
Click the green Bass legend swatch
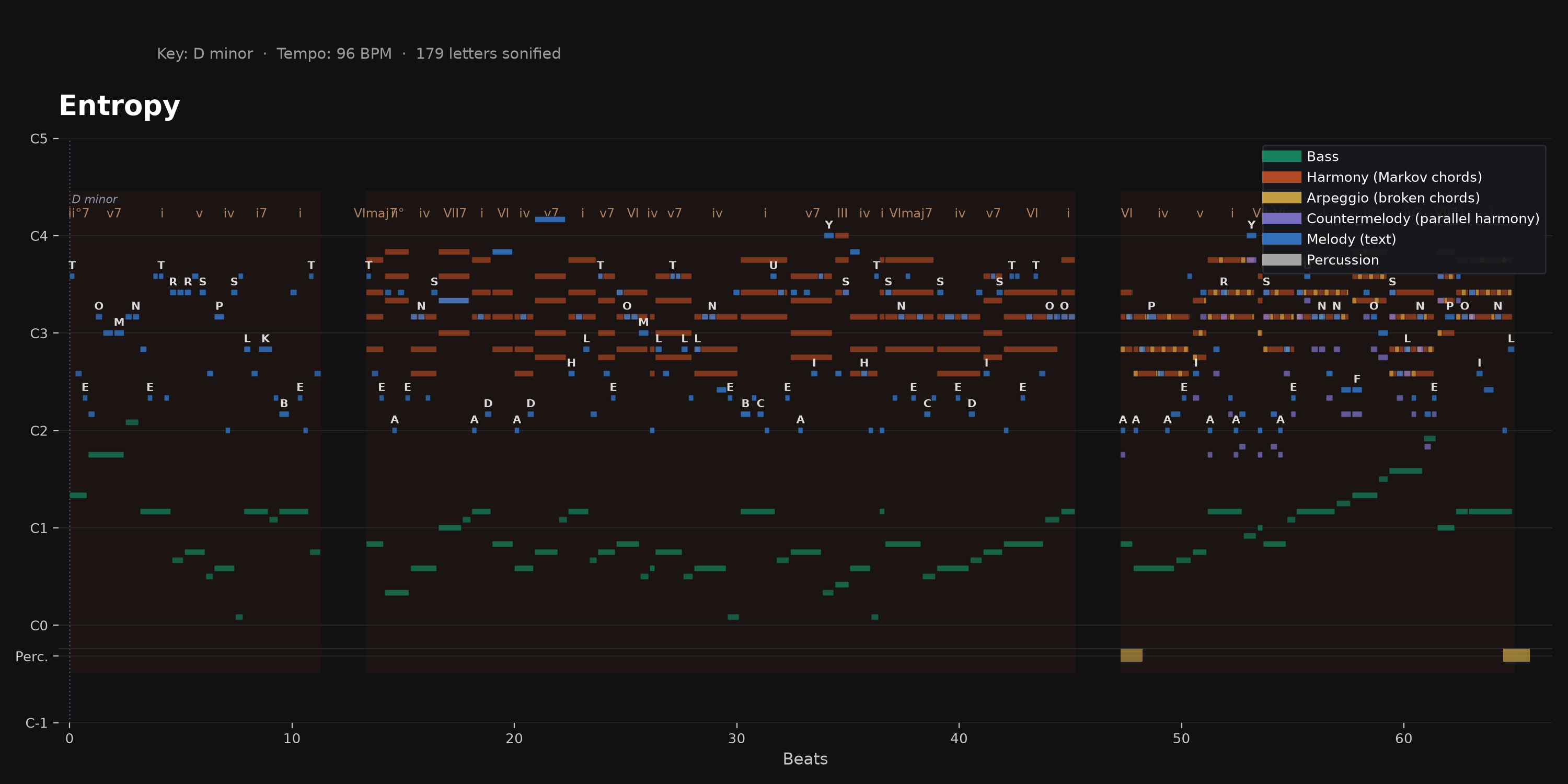1281,156
